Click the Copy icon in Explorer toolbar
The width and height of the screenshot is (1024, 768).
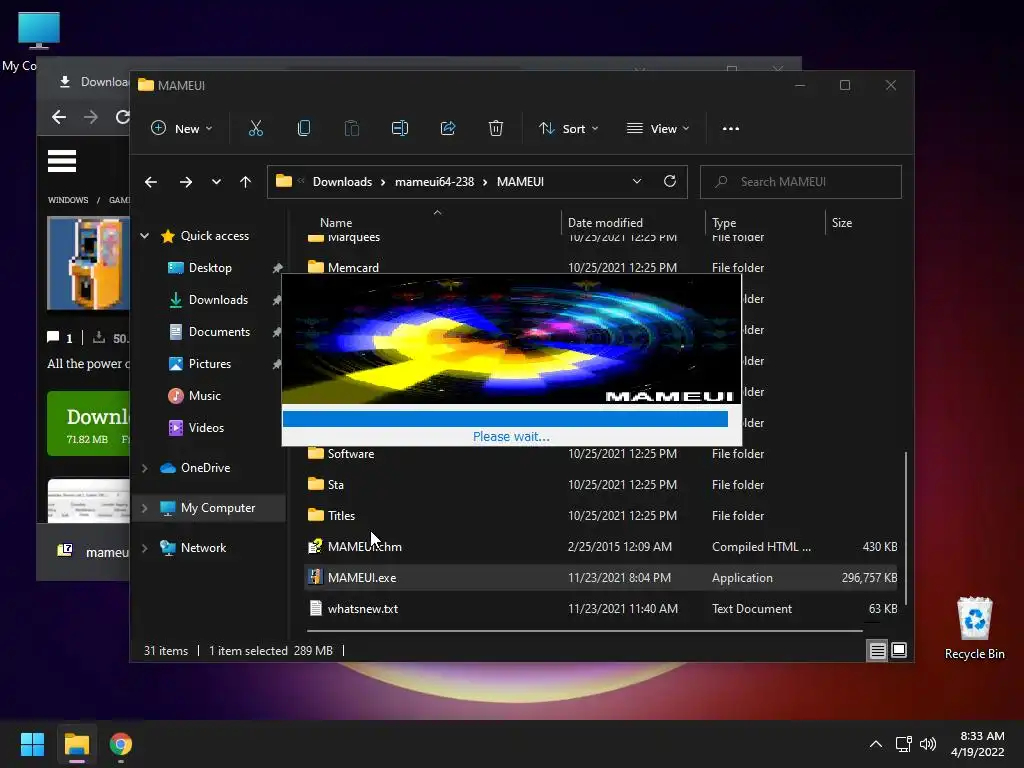(x=304, y=129)
